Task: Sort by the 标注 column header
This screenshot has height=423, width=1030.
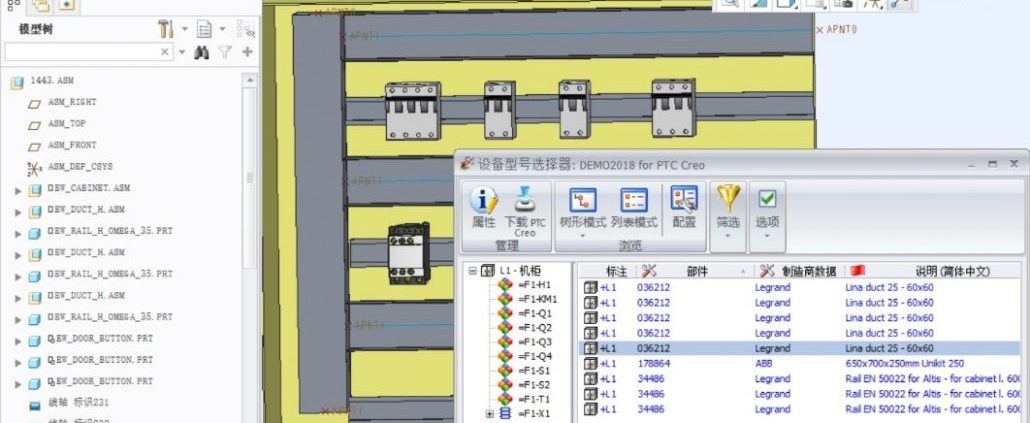Action: point(607,271)
